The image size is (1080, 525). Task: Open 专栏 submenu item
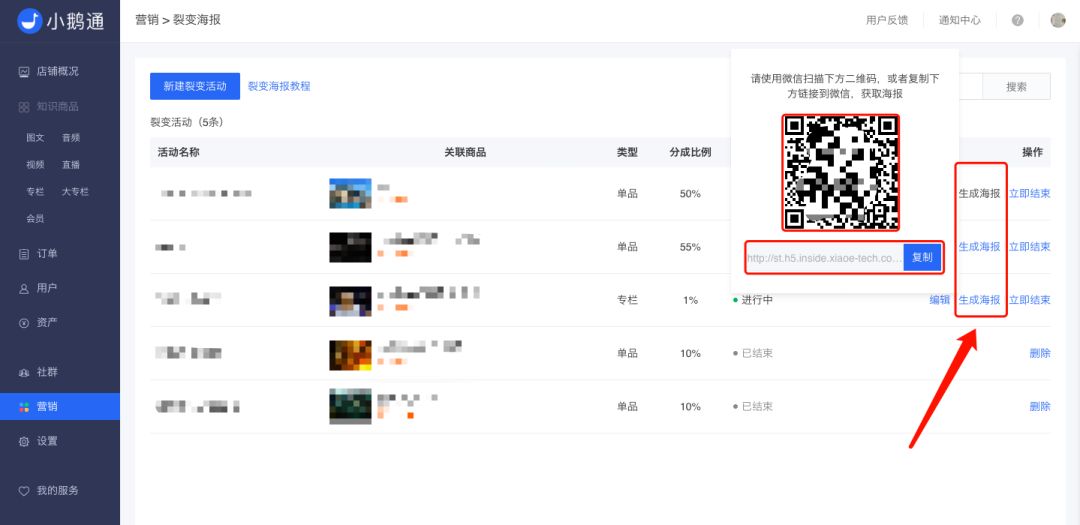(x=35, y=192)
